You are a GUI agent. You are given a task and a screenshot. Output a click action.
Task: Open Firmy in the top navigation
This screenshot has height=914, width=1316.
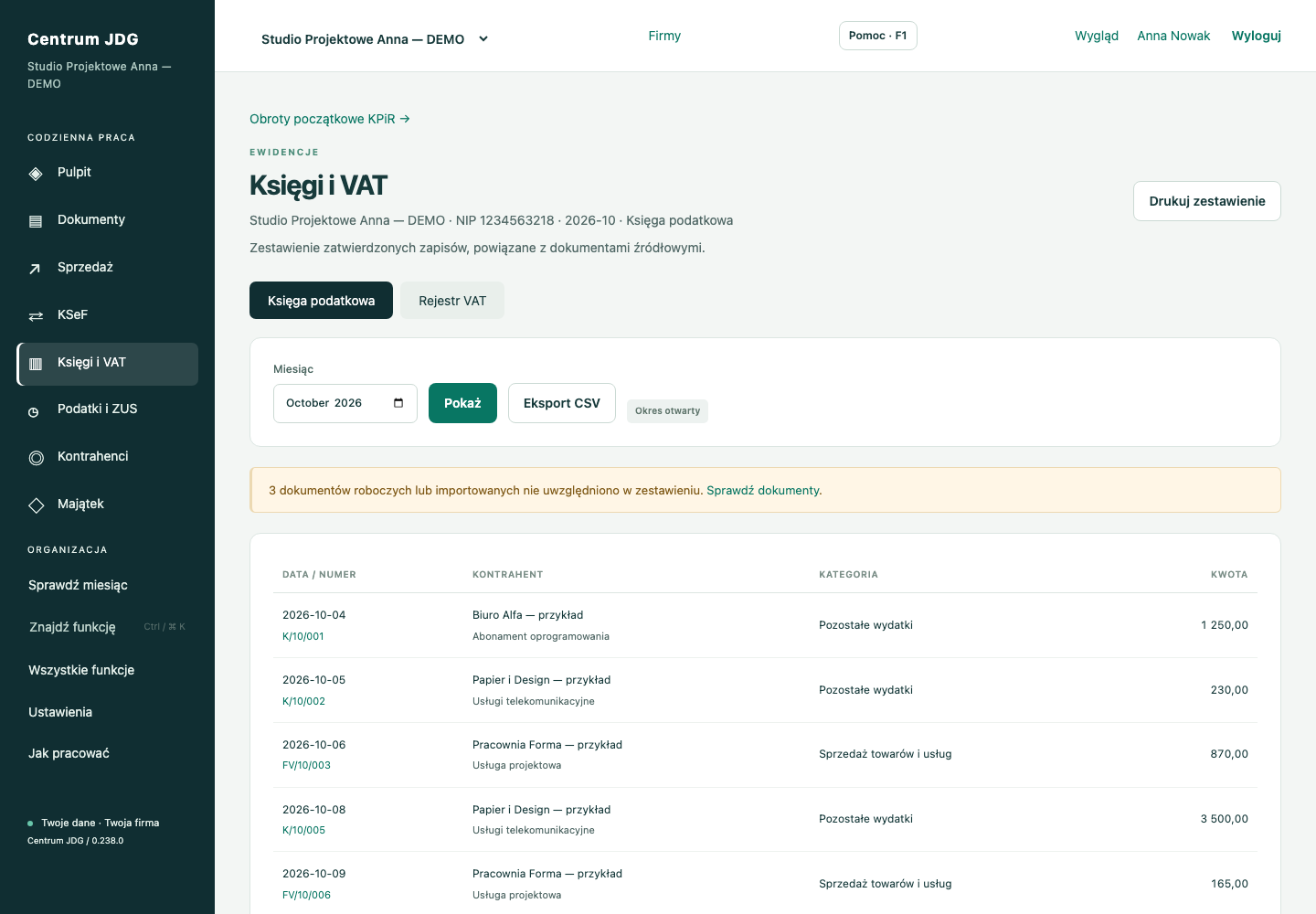click(664, 36)
